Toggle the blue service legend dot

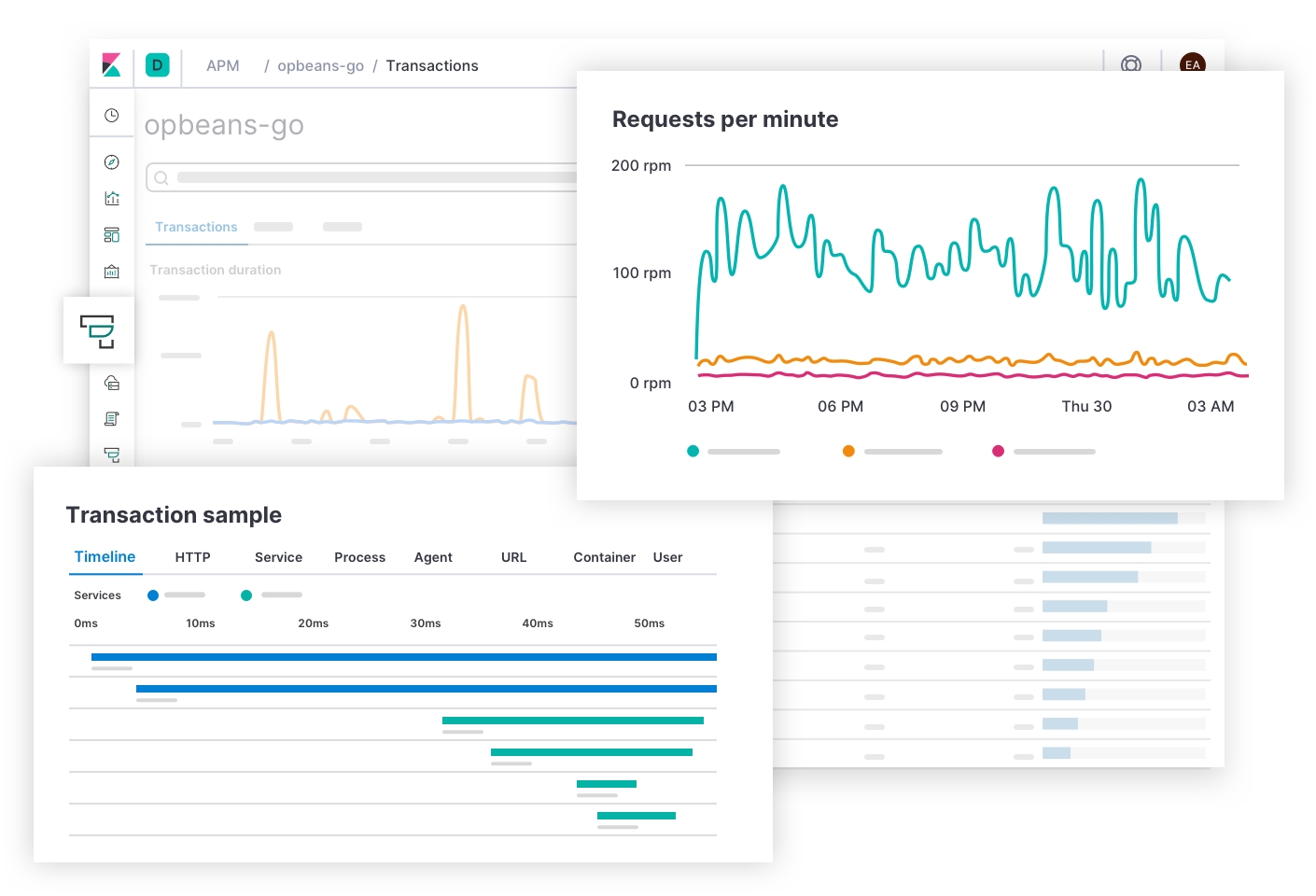click(153, 595)
